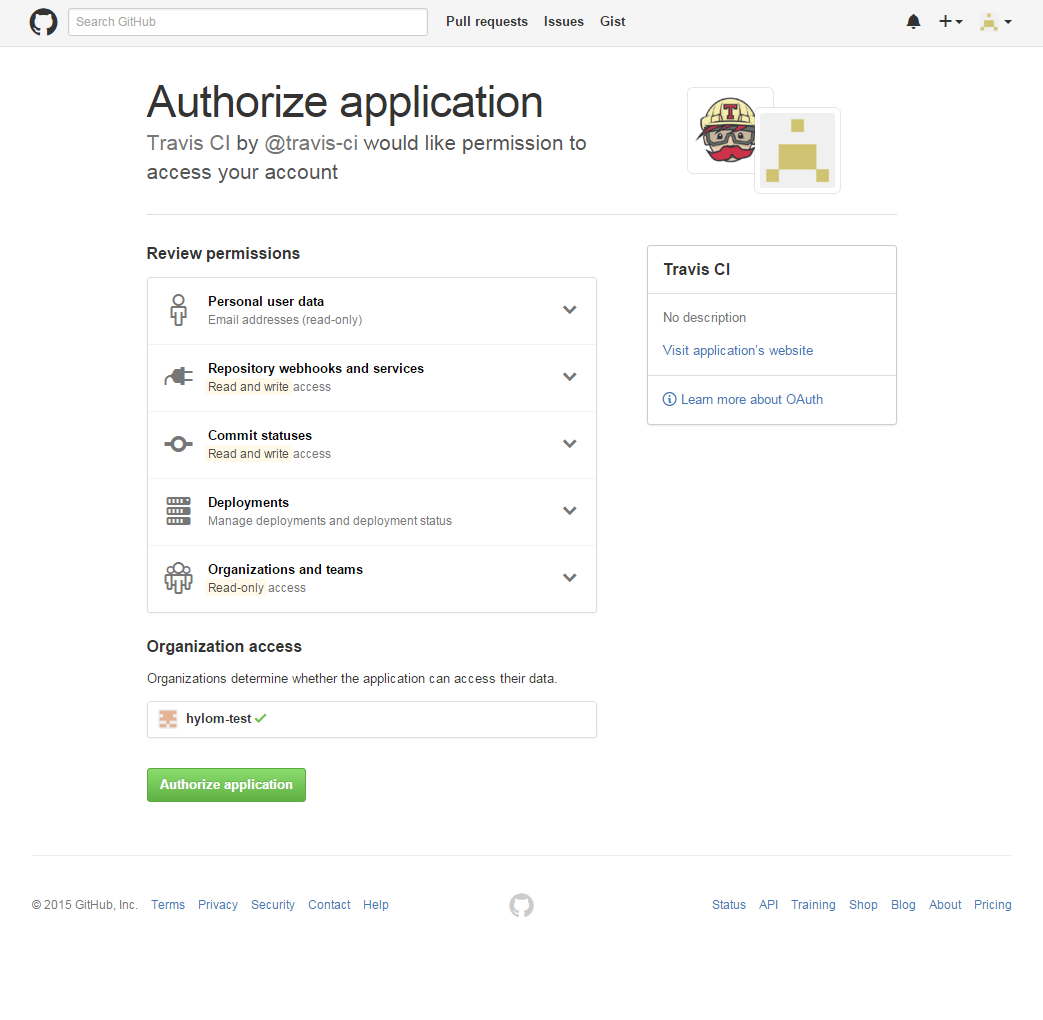Screen dimensions: 1043x1020
Task: Open Blog footer link
Action: tap(903, 905)
